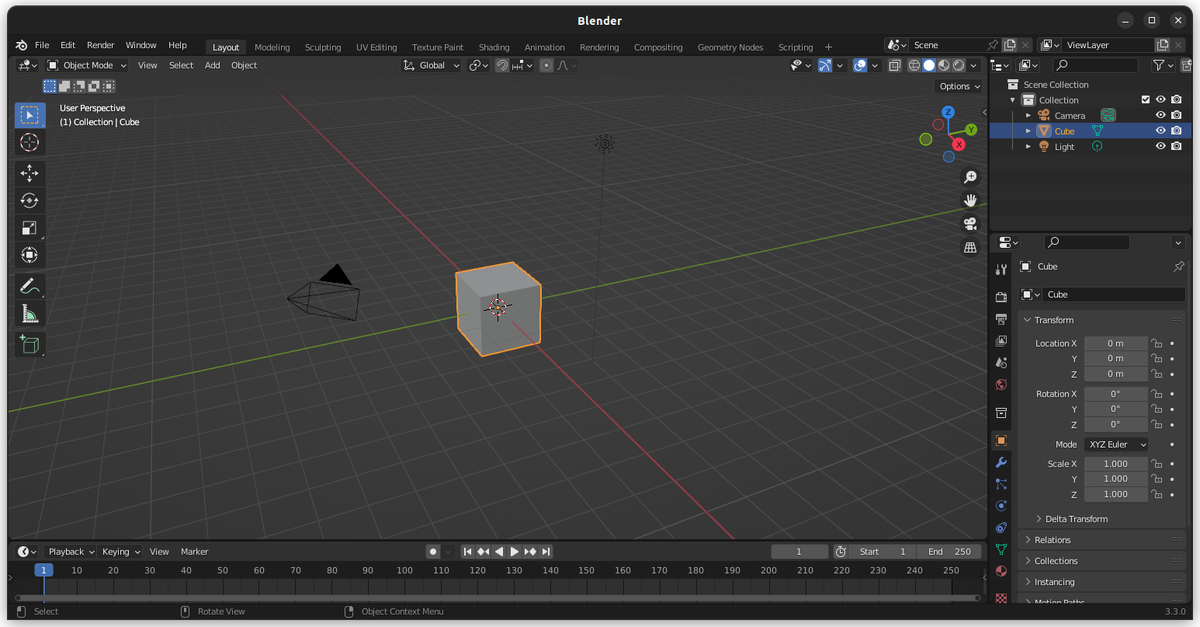
Task: Switch to the Shading workspace tab
Action: click(494, 47)
